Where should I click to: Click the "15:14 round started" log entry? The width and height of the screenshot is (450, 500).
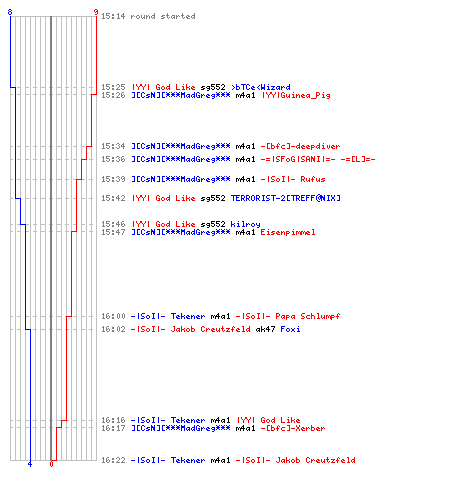click(148, 16)
